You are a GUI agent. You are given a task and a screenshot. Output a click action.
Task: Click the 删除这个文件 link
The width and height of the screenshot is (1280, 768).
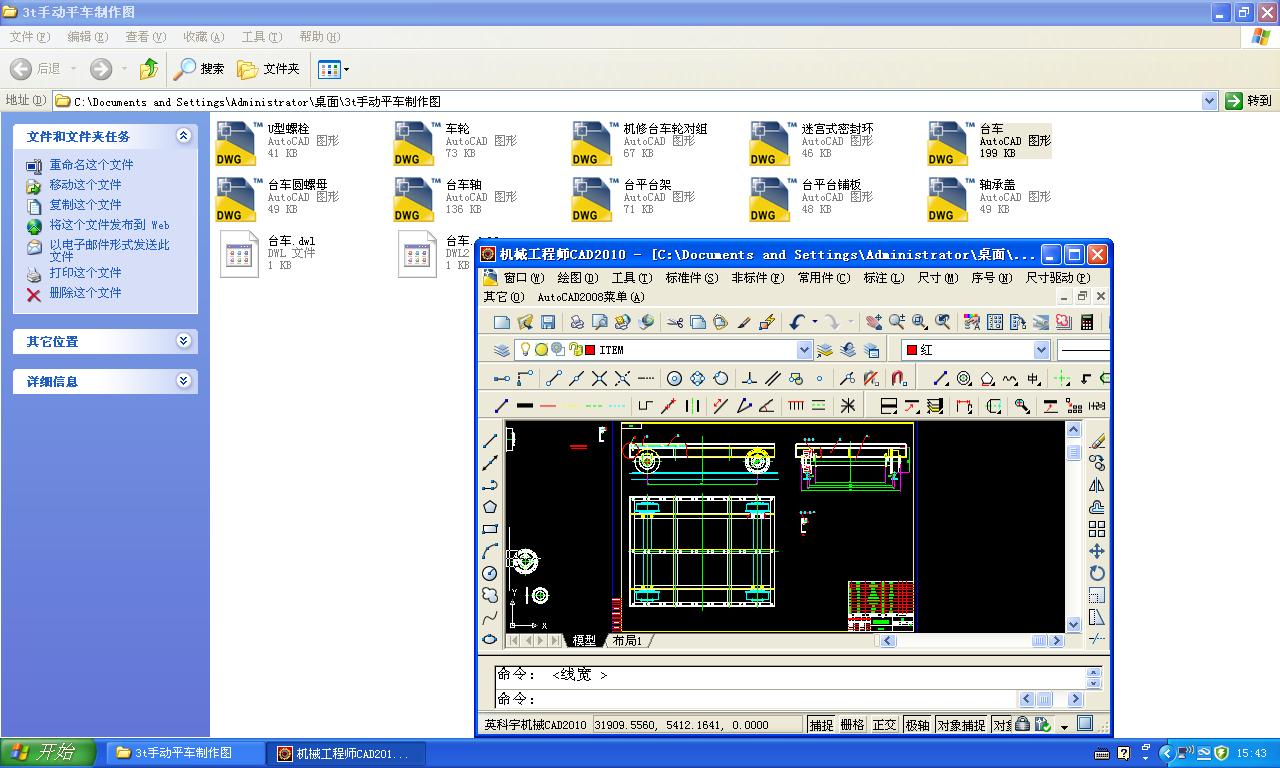coord(85,293)
